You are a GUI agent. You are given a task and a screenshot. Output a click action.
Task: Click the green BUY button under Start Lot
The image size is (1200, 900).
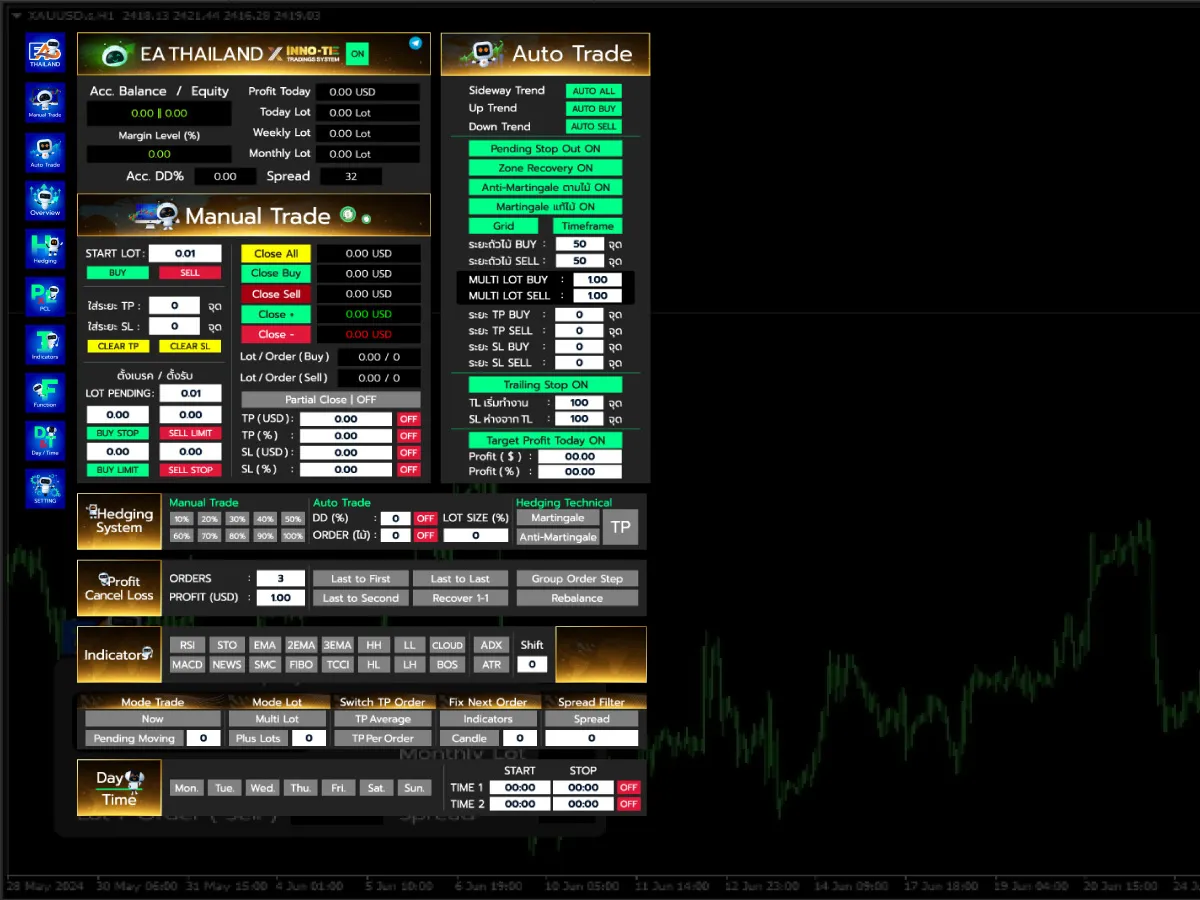(x=117, y=273)
